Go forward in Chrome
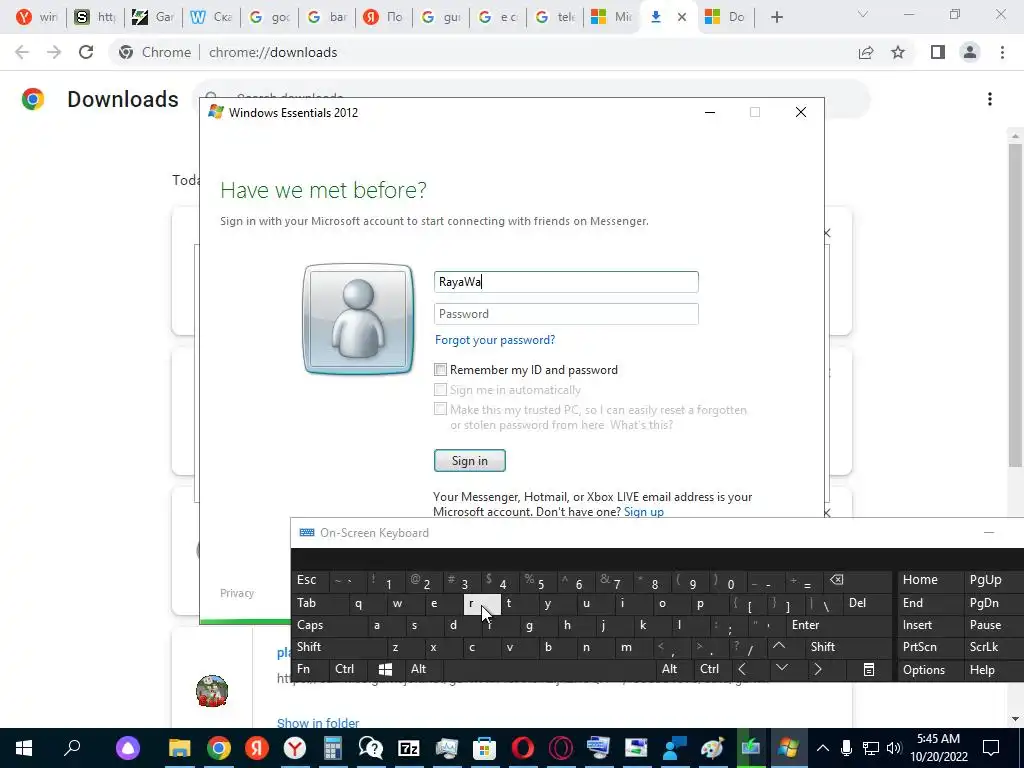This screenshot has width=1024, height=768. [x=54, y=52]
